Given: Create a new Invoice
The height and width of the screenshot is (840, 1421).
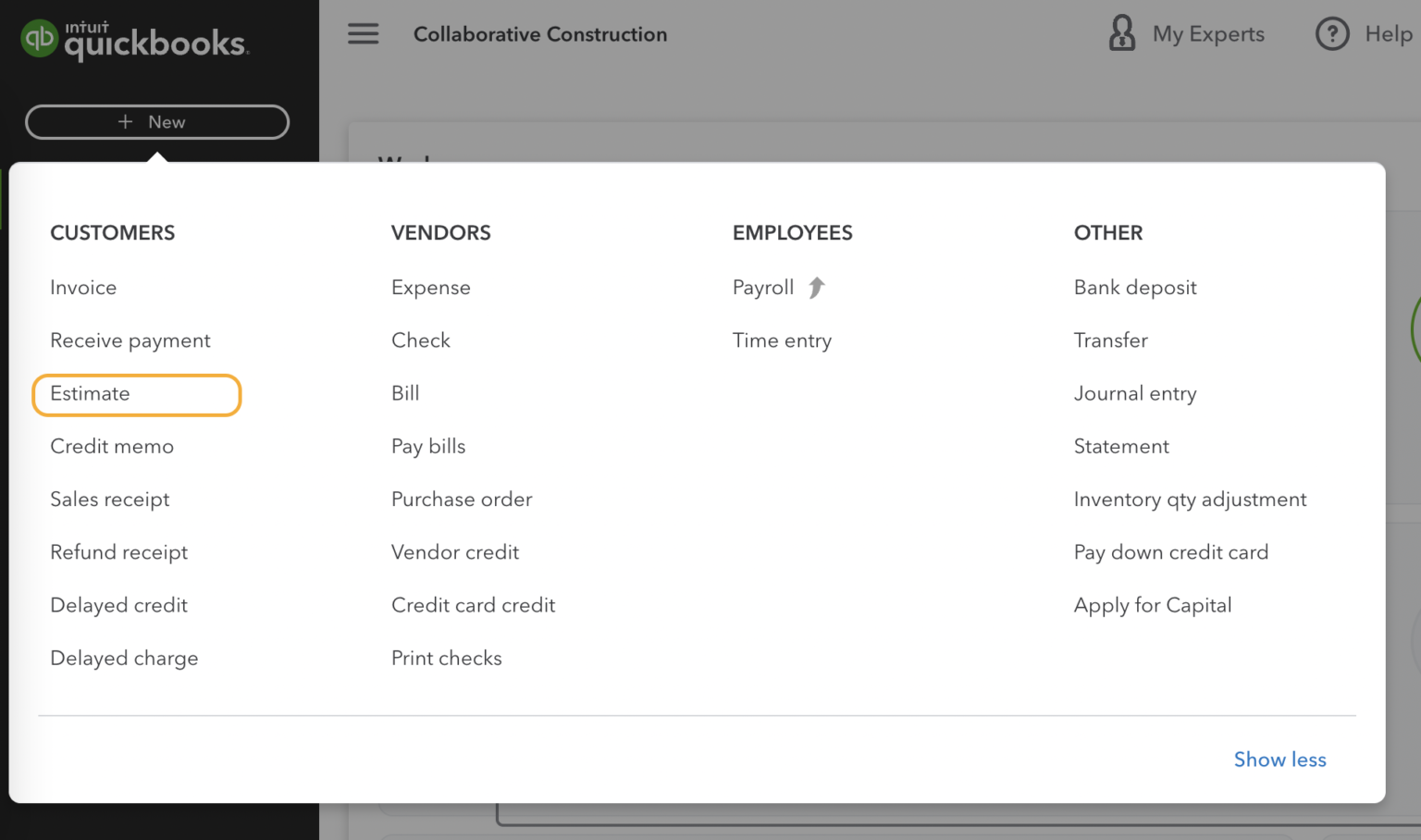Looking at the screenshot, I should (83, 287).
